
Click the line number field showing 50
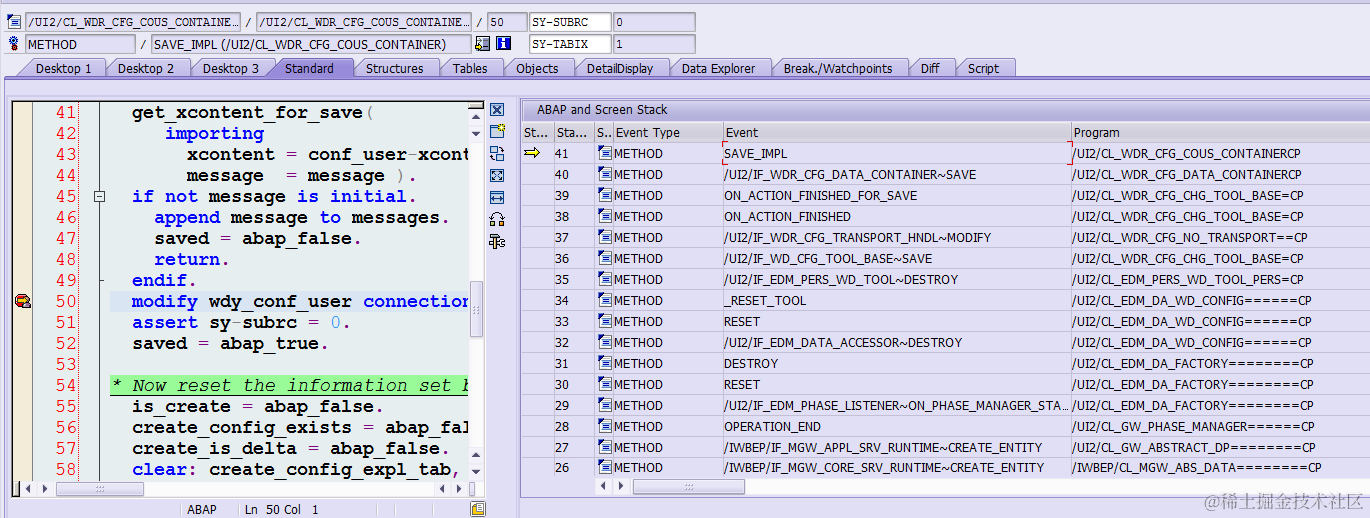point(508,21)
